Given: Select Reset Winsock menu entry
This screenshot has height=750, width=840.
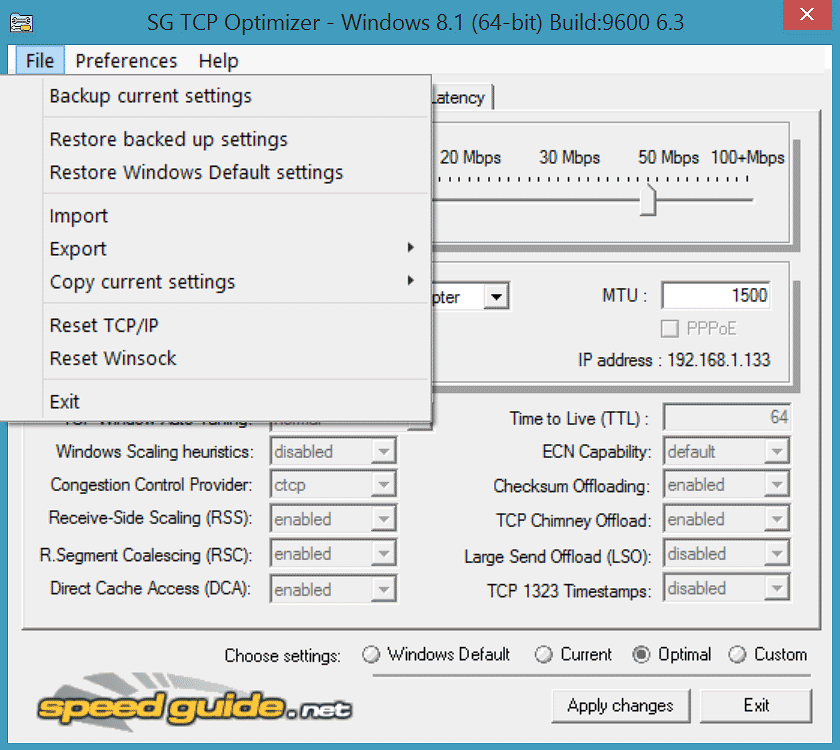Looking at the screenshot, I should pos(216,358).
